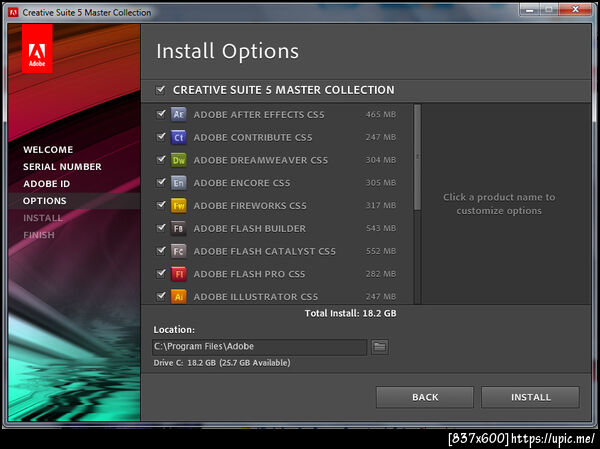Uncheck Adobe Flash Catalyst CS5 checkbox

(x=161, y=251)
